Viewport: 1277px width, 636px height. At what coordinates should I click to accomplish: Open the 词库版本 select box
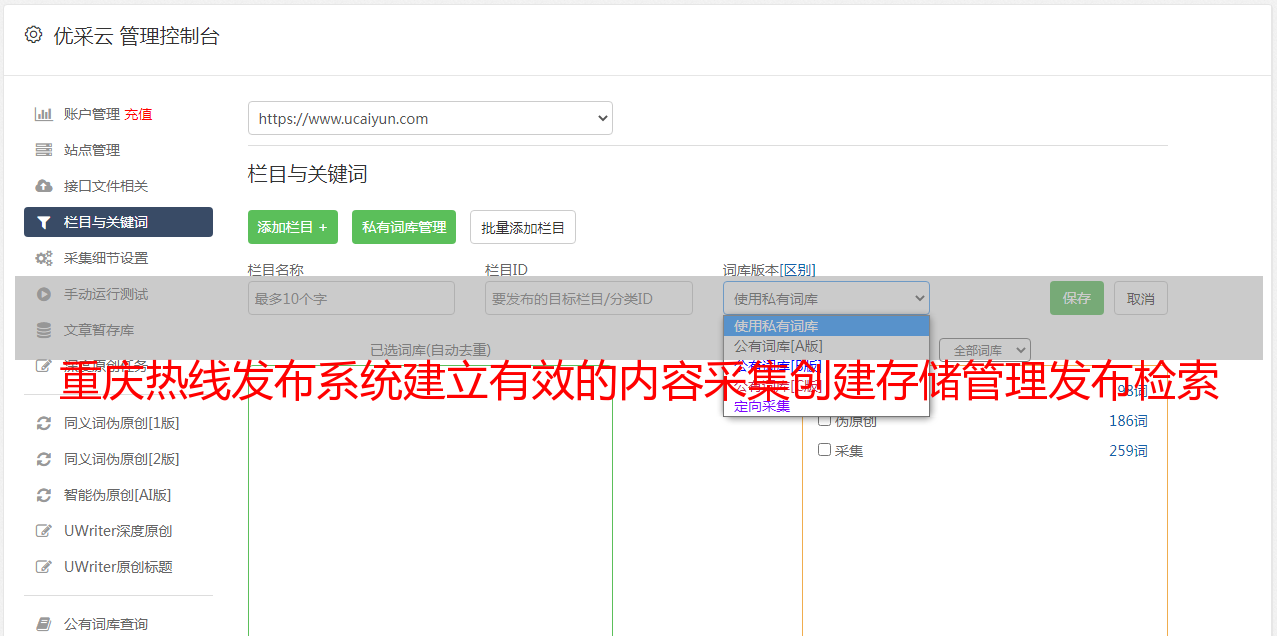[x=826, y=298]
